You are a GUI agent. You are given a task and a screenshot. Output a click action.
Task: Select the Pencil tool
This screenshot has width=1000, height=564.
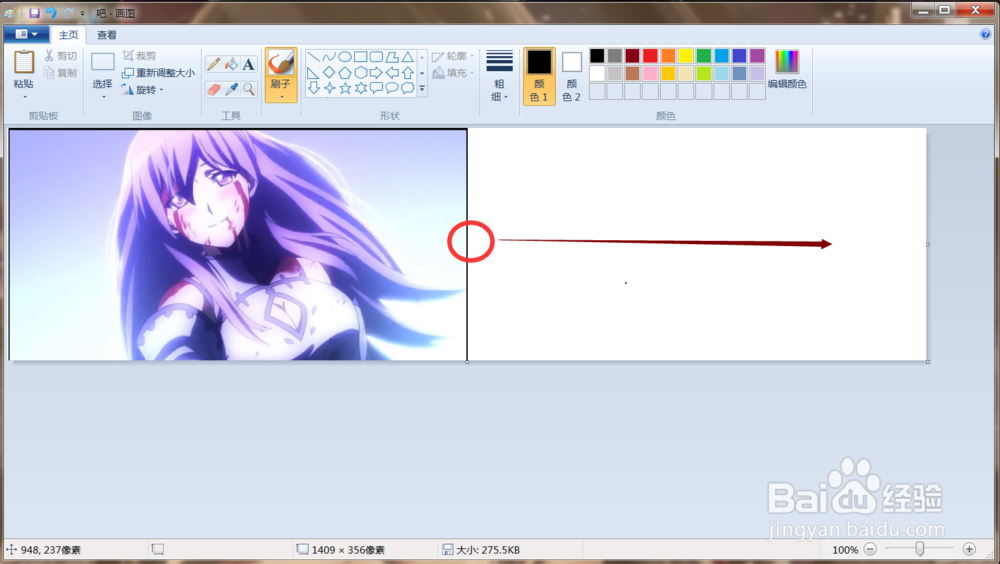point(214,64)
